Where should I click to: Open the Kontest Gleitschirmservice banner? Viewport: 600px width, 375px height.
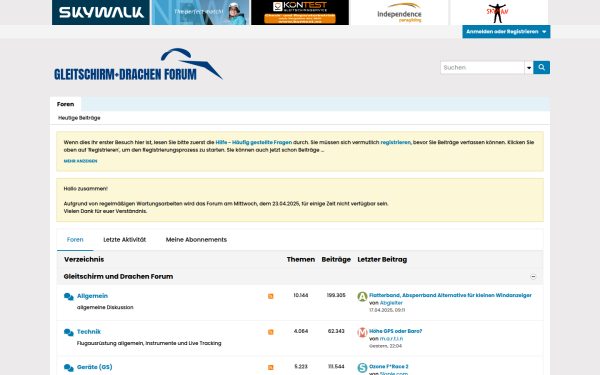click(x=300, y=12)
